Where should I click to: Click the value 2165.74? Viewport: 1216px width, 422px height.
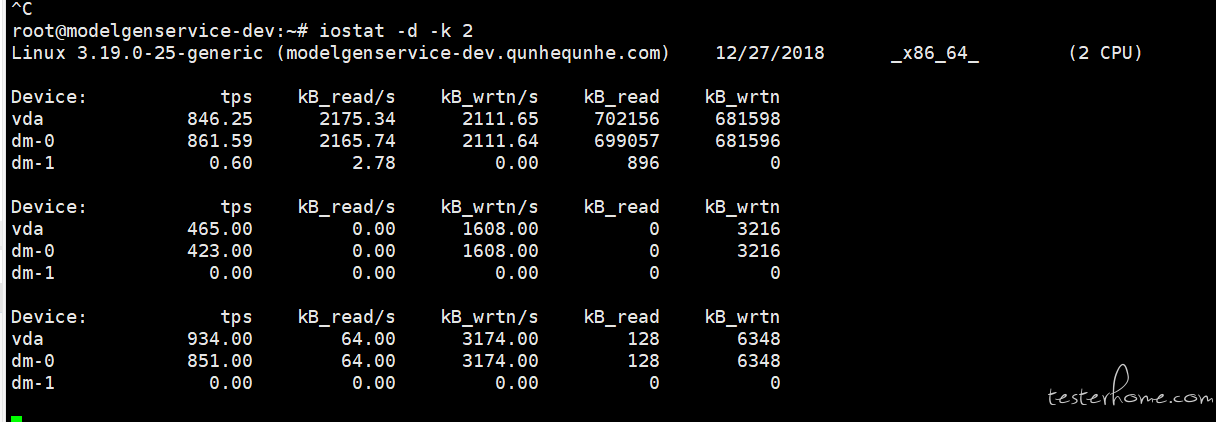click(358, 141)
